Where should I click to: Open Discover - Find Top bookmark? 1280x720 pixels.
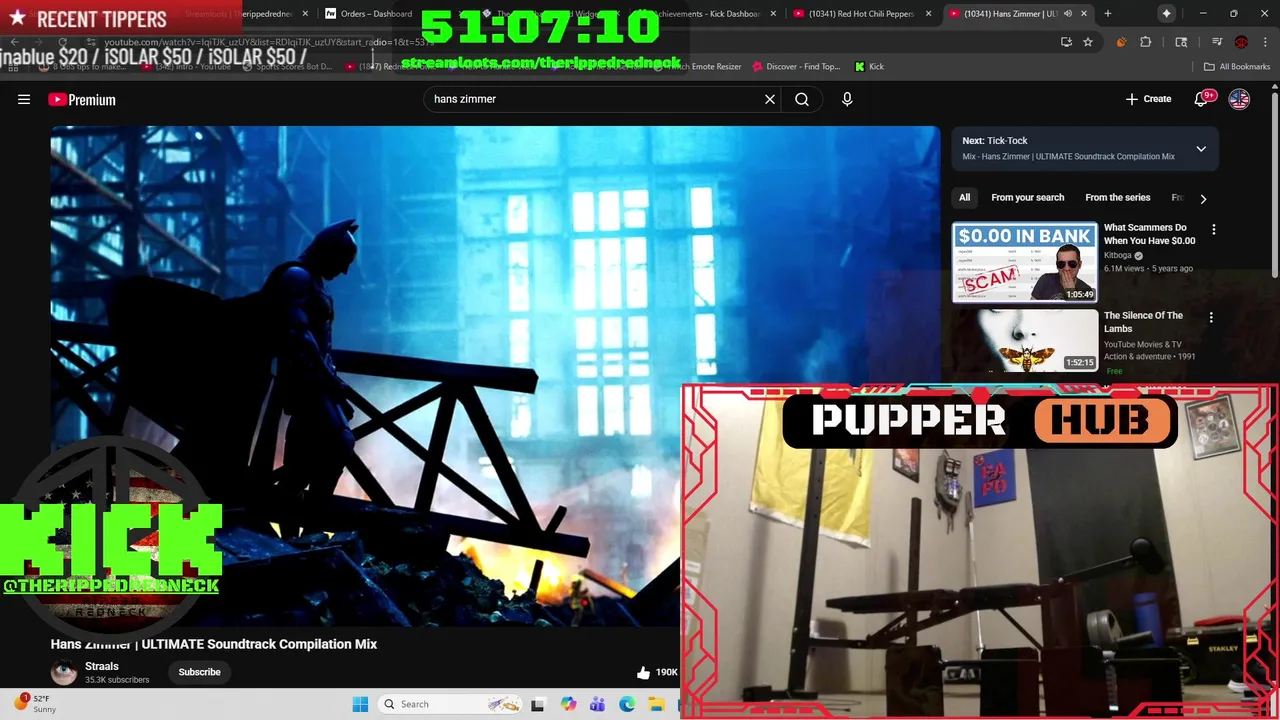coord(795,66)
